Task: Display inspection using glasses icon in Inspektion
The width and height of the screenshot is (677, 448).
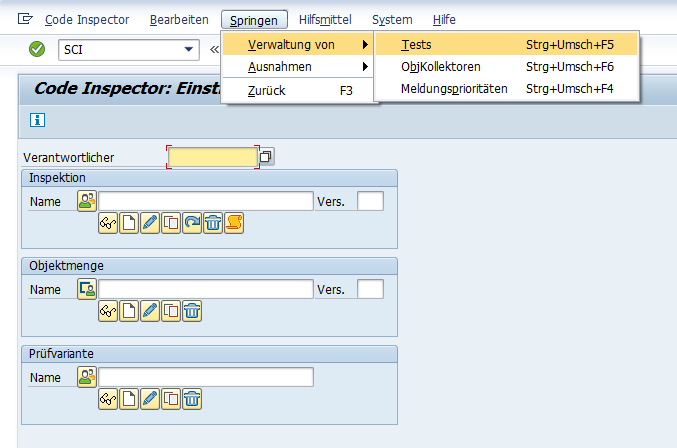Action: click(x=108, y=223)
